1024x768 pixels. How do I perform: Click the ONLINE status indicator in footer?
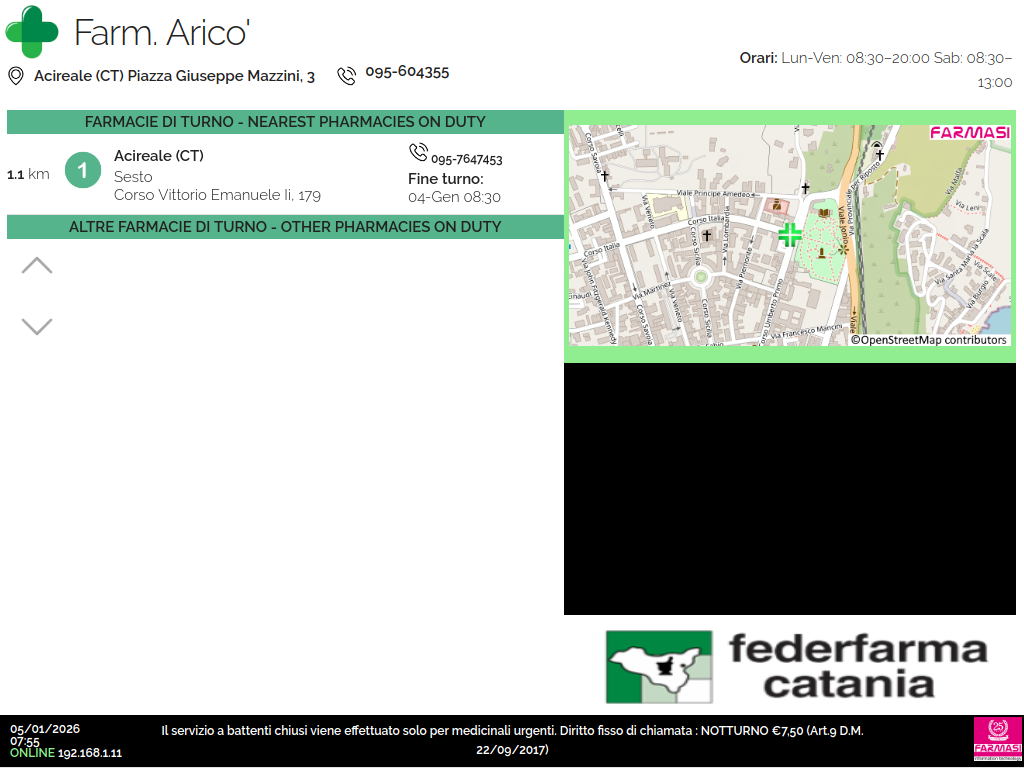[32, 753]
